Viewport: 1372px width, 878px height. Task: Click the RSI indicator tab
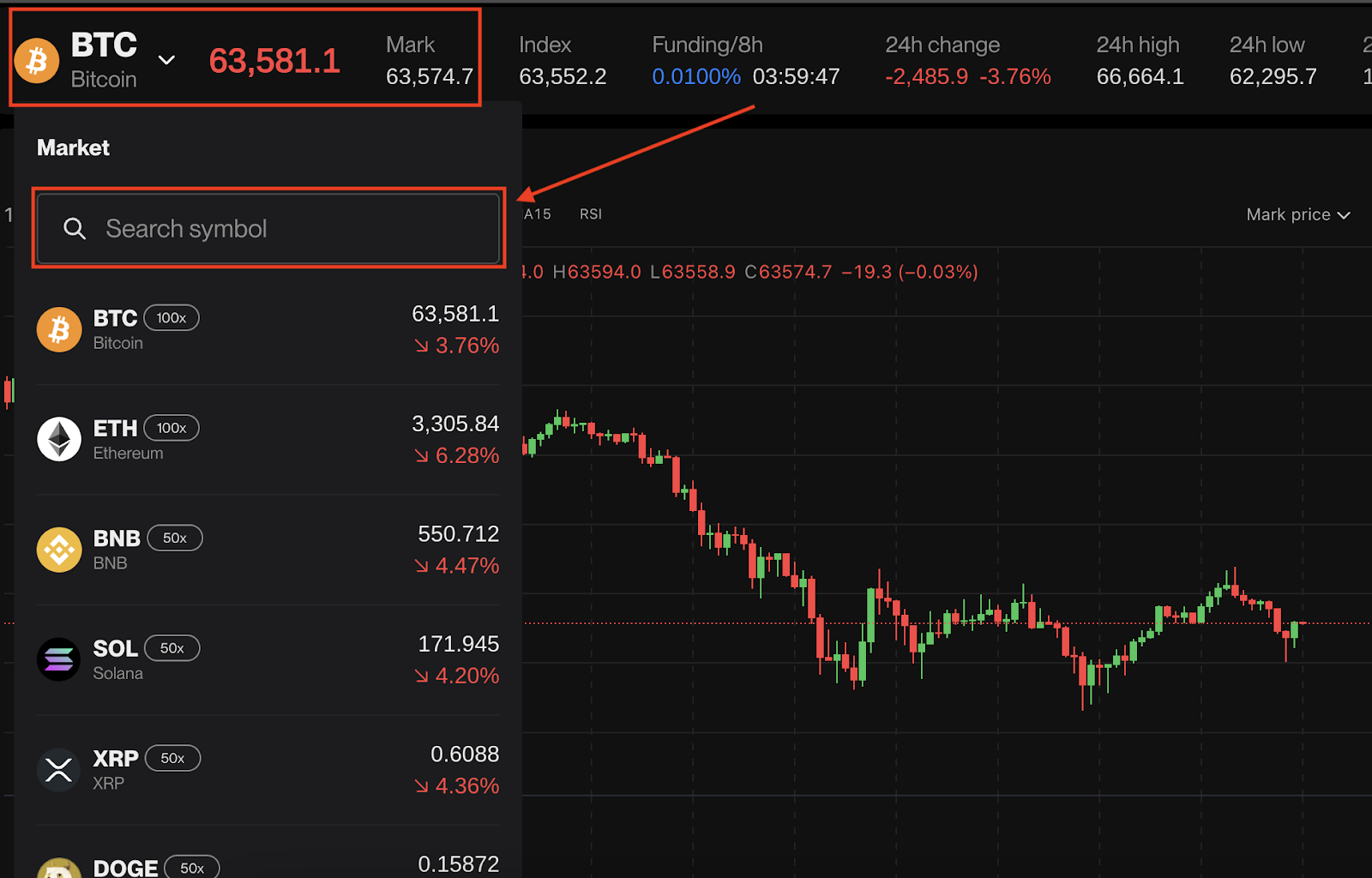coord(591,214)
